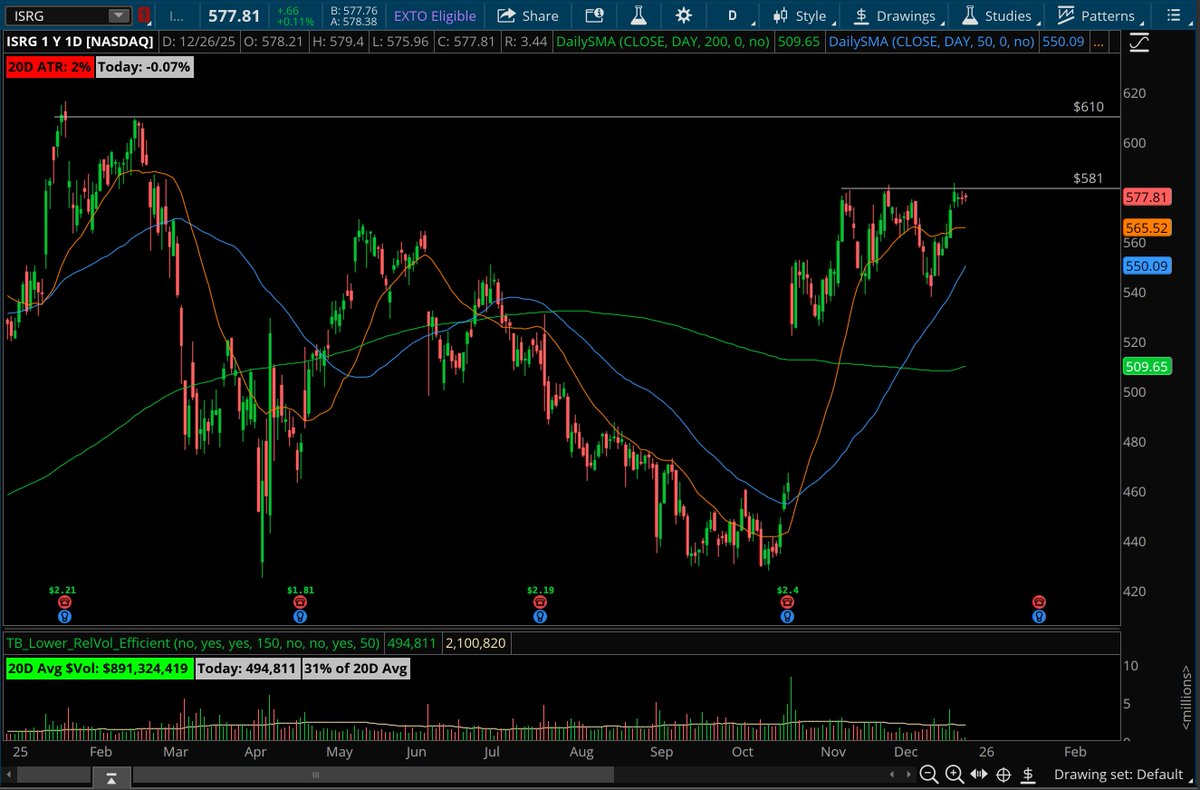Viewport: 1200px width, 790px height.
Task: Click the last price 577.81 in header
Action: (x=232, y=16)
